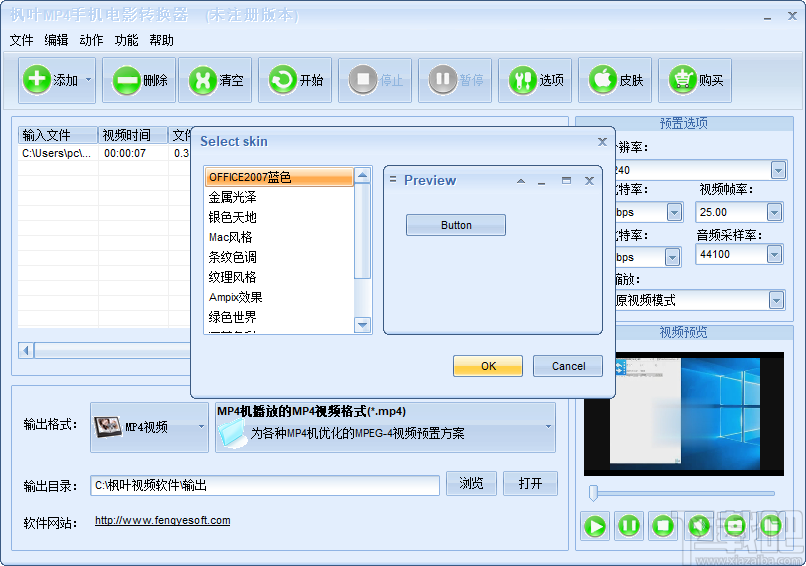Select the 条纹色调 skin
Screen dimensions: 806x566
point(279,257)
